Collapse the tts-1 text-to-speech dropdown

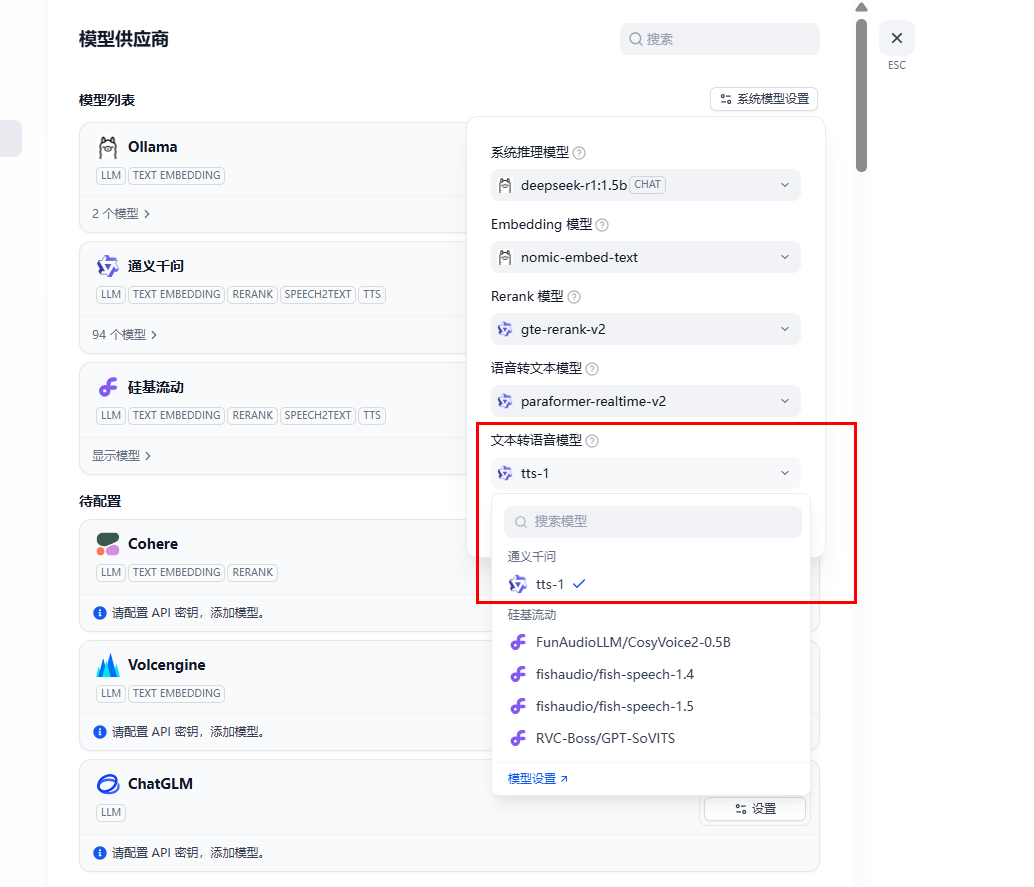click(x=646, y=473)
